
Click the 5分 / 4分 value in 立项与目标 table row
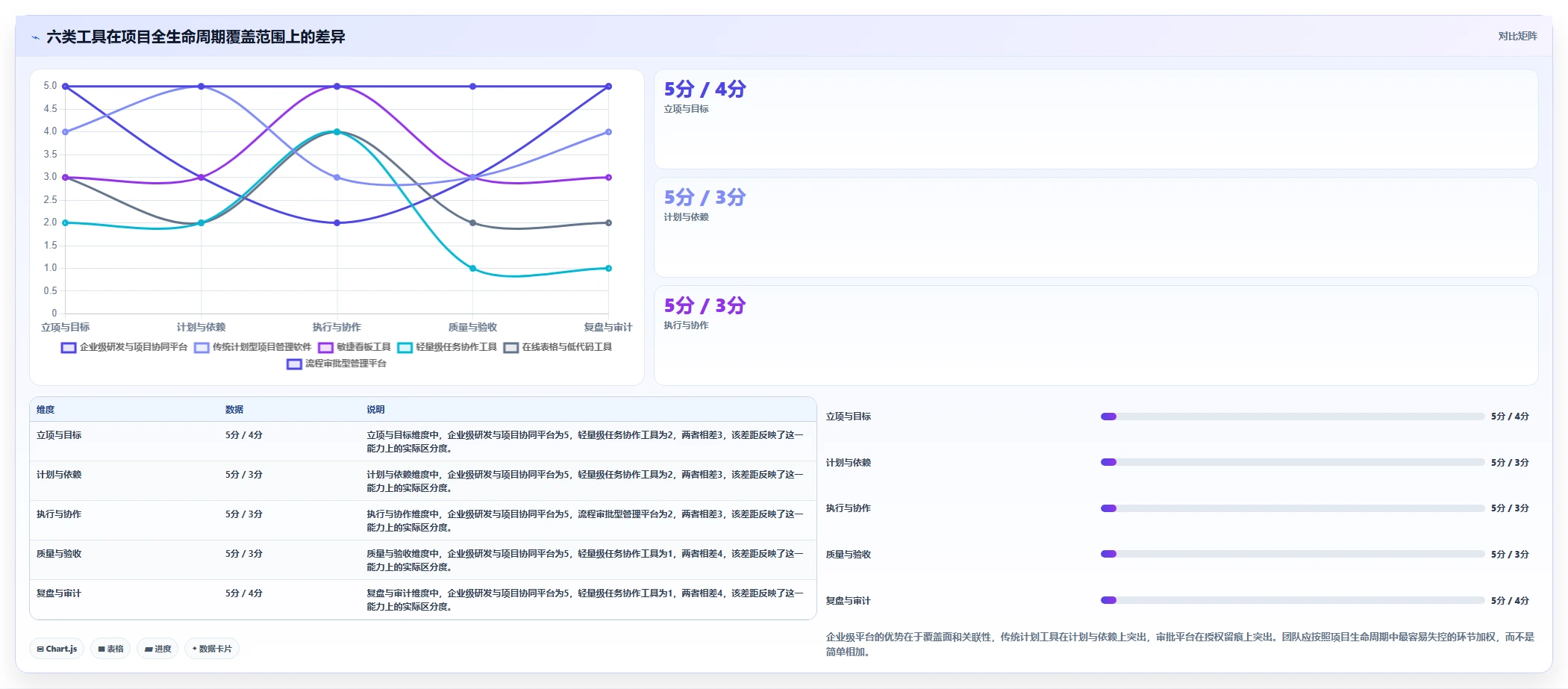coord(244,435)
